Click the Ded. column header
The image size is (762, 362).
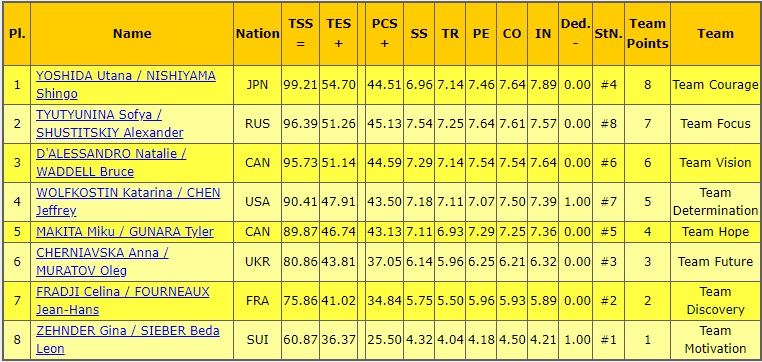(x=575, y=34)
